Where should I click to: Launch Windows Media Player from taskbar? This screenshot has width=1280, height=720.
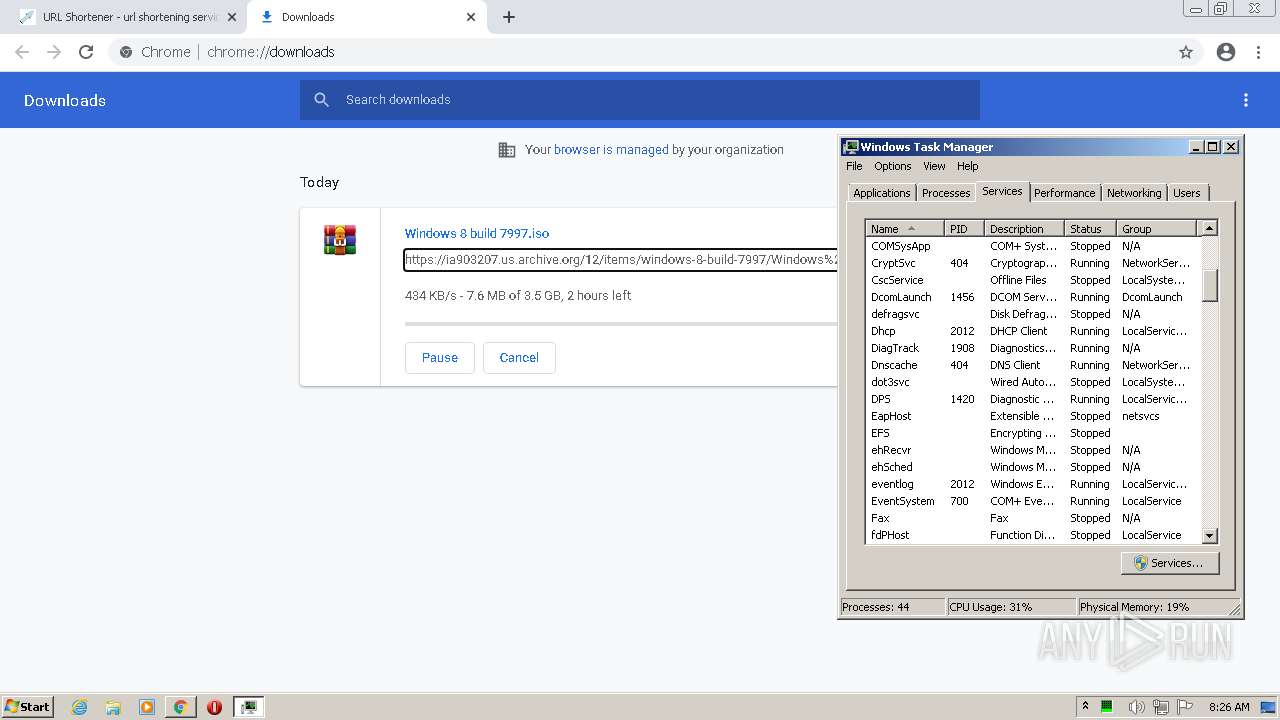pos(147,707)
